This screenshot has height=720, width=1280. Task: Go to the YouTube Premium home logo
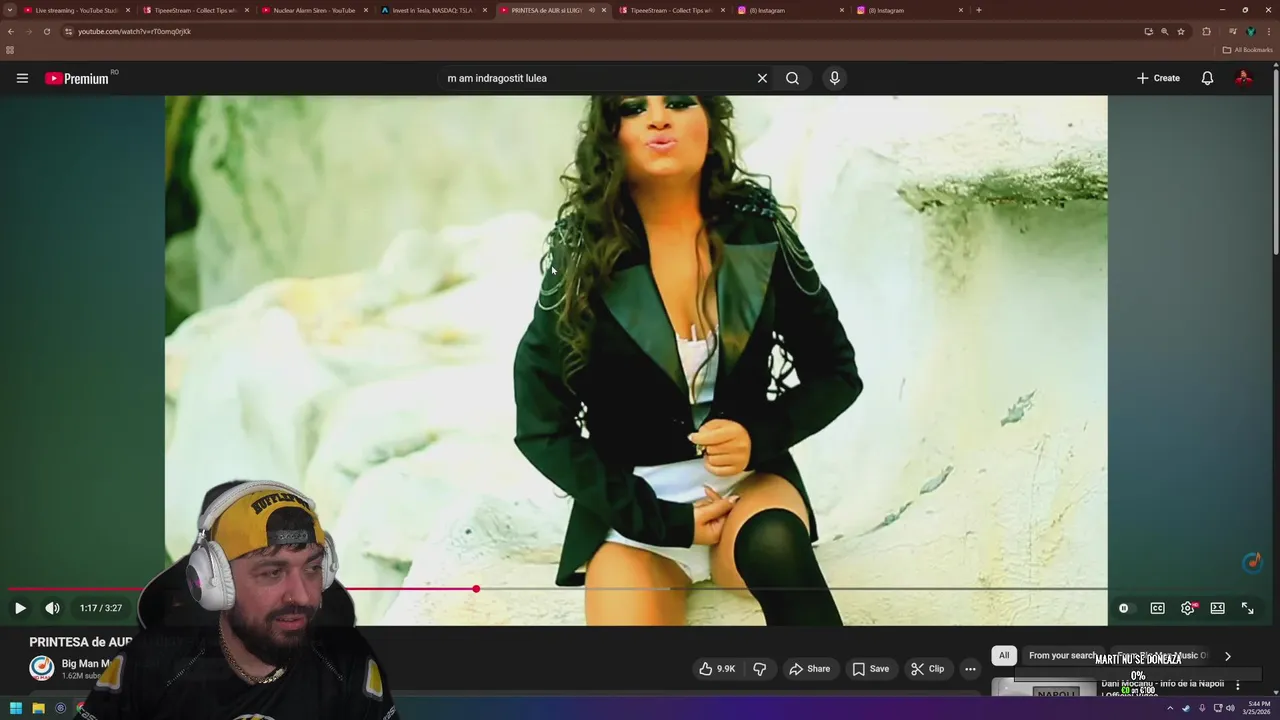pyautogui.click(x=77, y=78)
